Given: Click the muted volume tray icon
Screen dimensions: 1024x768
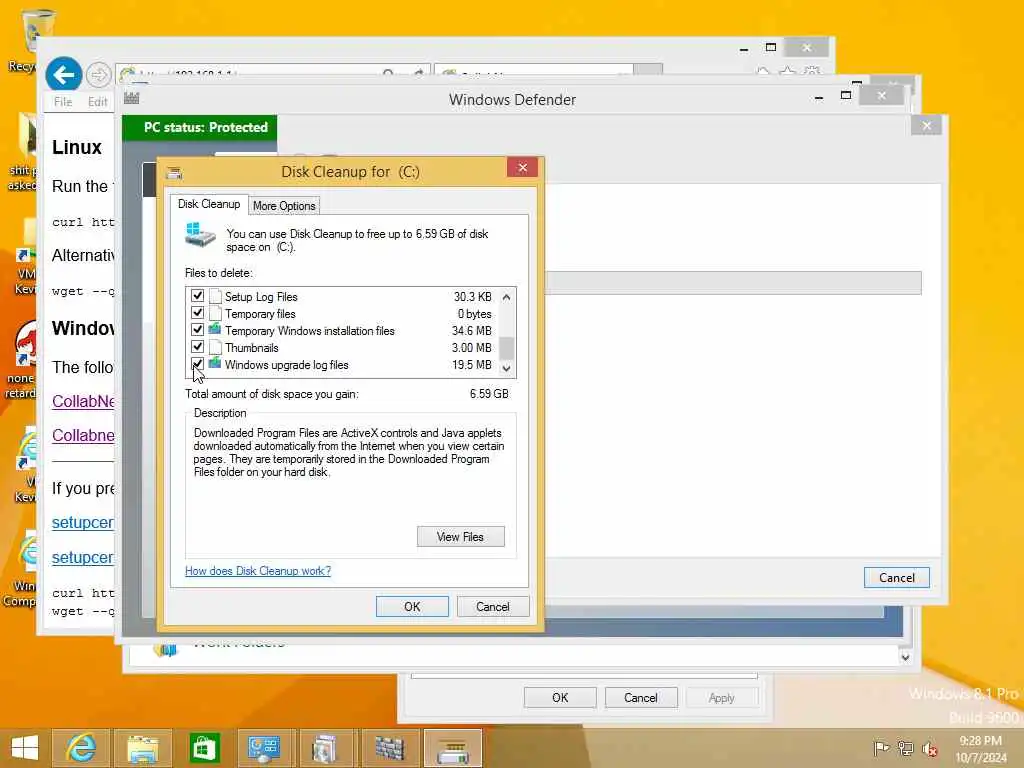Looking at the screenshot, I should pyautogui.click(x=929, y=748).
